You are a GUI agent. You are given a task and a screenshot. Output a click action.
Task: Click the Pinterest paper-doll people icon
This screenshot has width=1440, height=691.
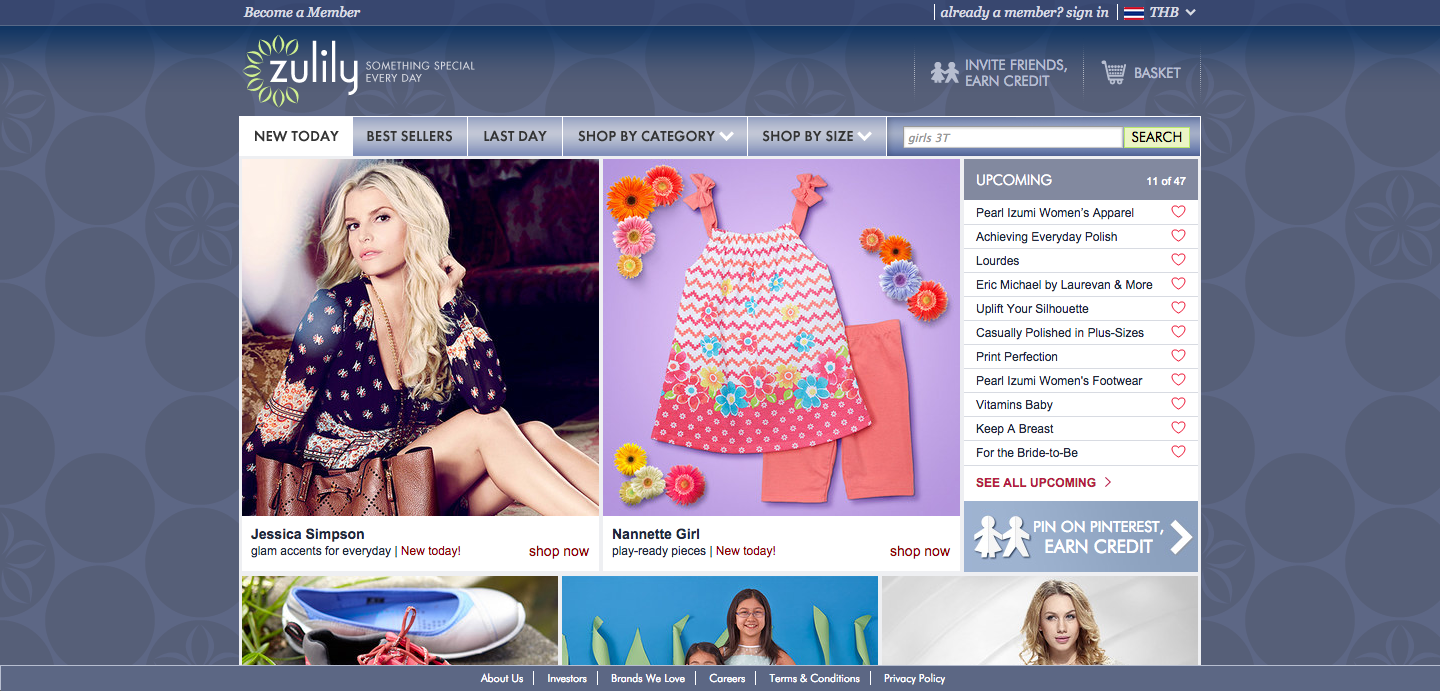point(1002,536)
